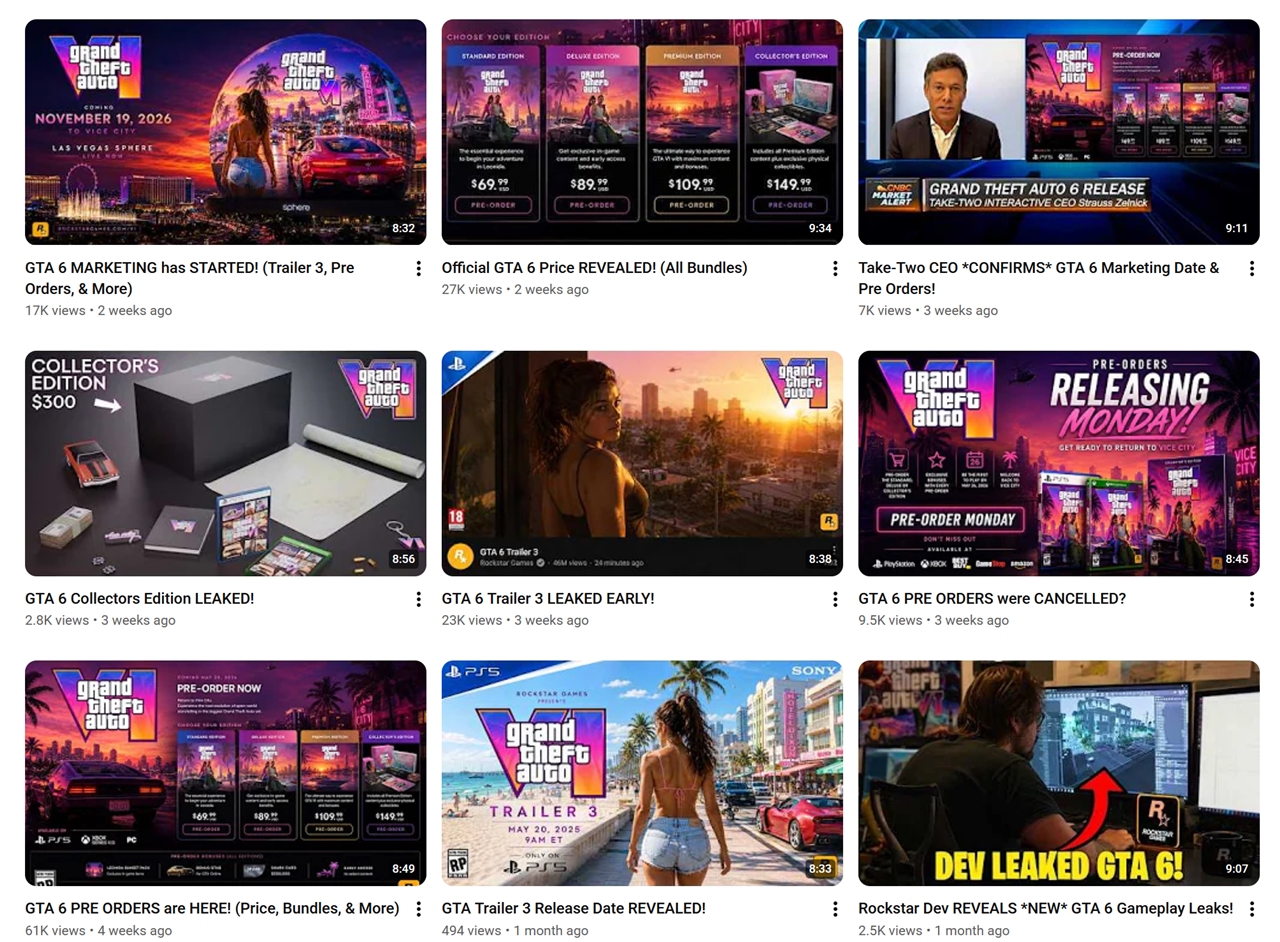
Task: Open action menu for Take-Two CEO CONFIRMS video
Action: pos(1251,268)
